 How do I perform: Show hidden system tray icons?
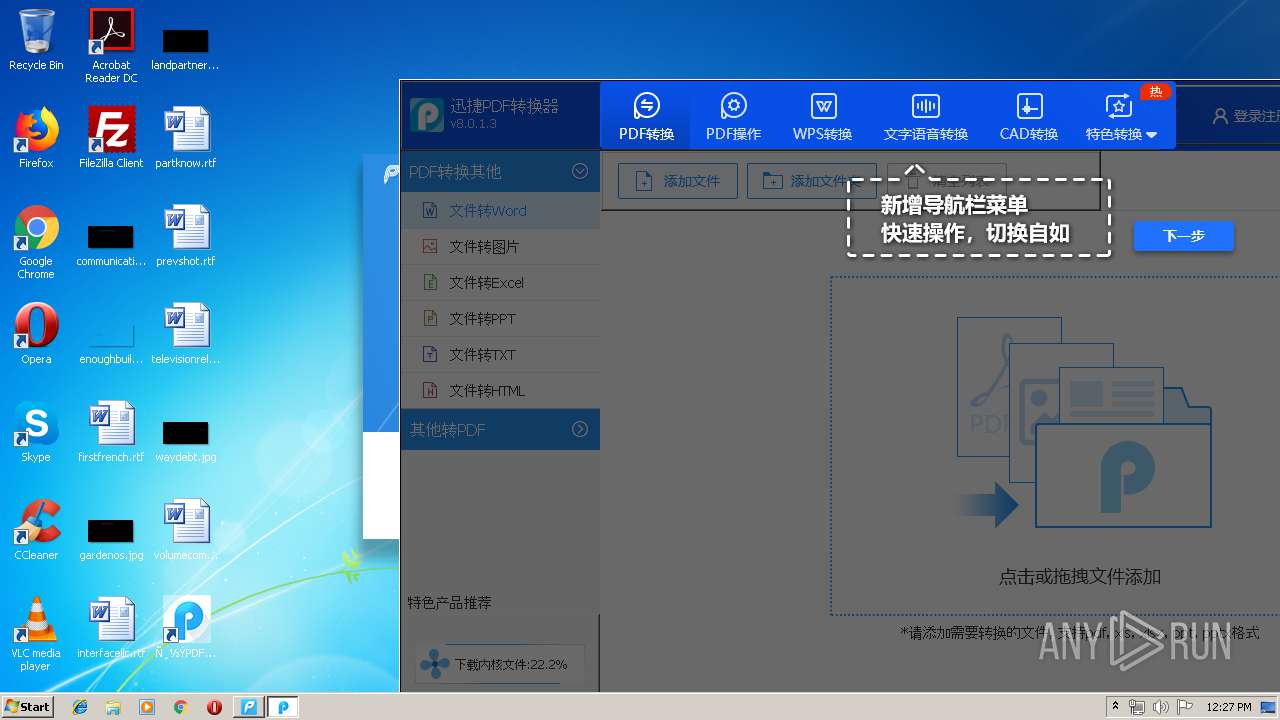(x=1116, y=707)
